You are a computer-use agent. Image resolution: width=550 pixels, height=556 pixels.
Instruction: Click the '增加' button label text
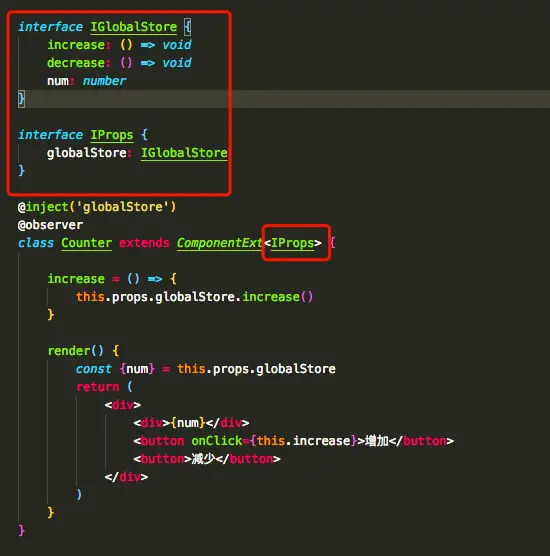(x=377, y=441)
